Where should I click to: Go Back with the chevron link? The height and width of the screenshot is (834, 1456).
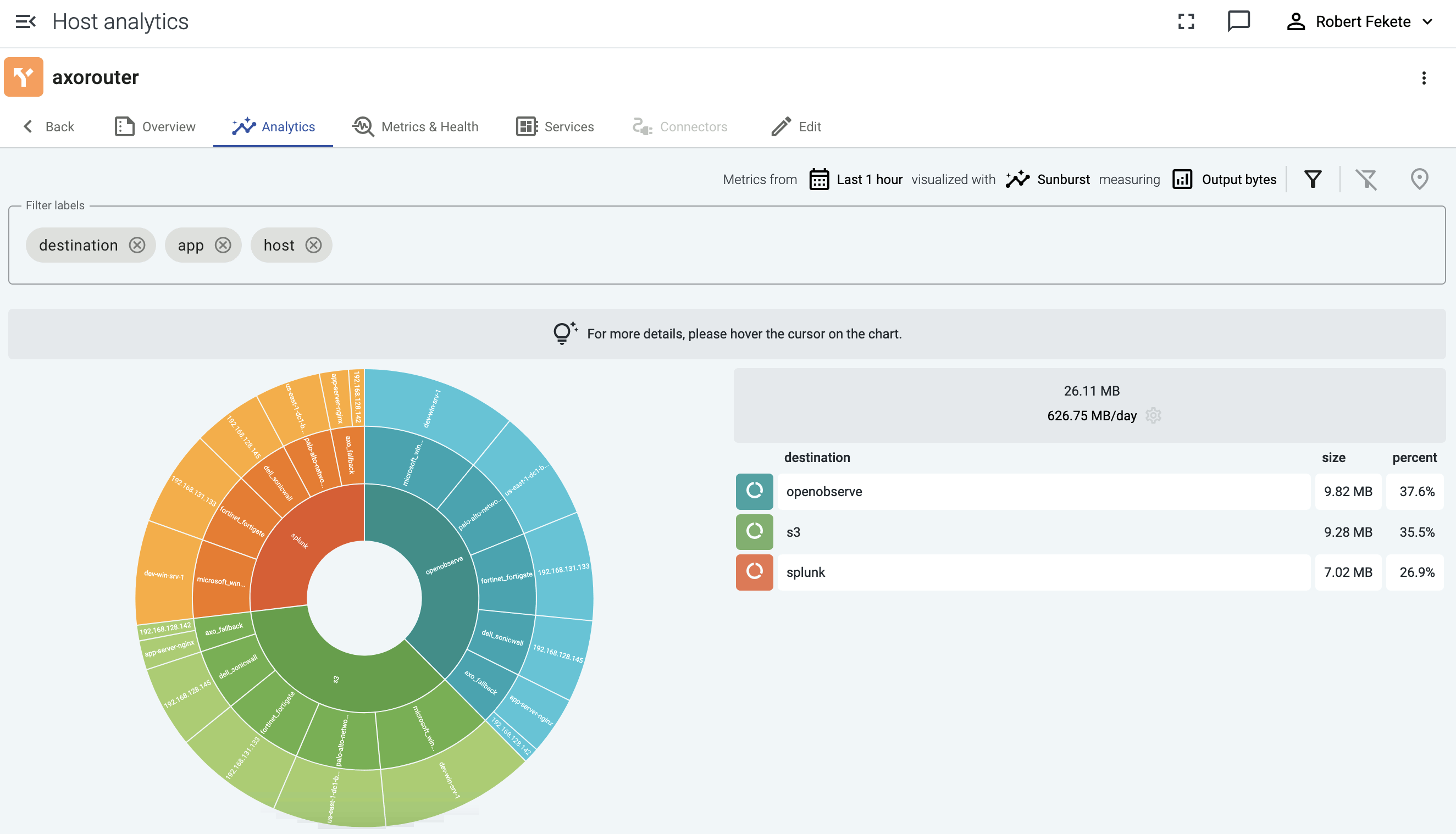coord(48,126)
